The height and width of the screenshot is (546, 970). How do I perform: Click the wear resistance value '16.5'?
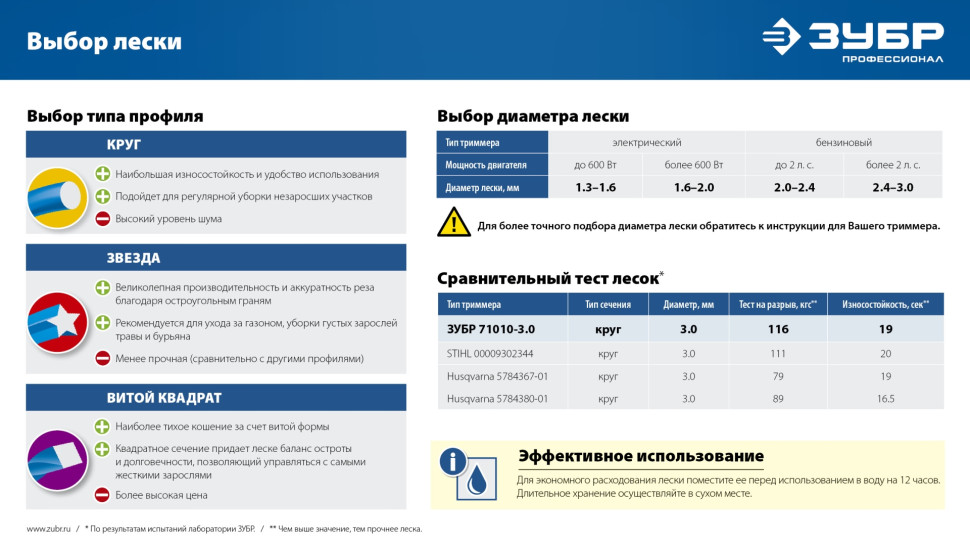886,399
